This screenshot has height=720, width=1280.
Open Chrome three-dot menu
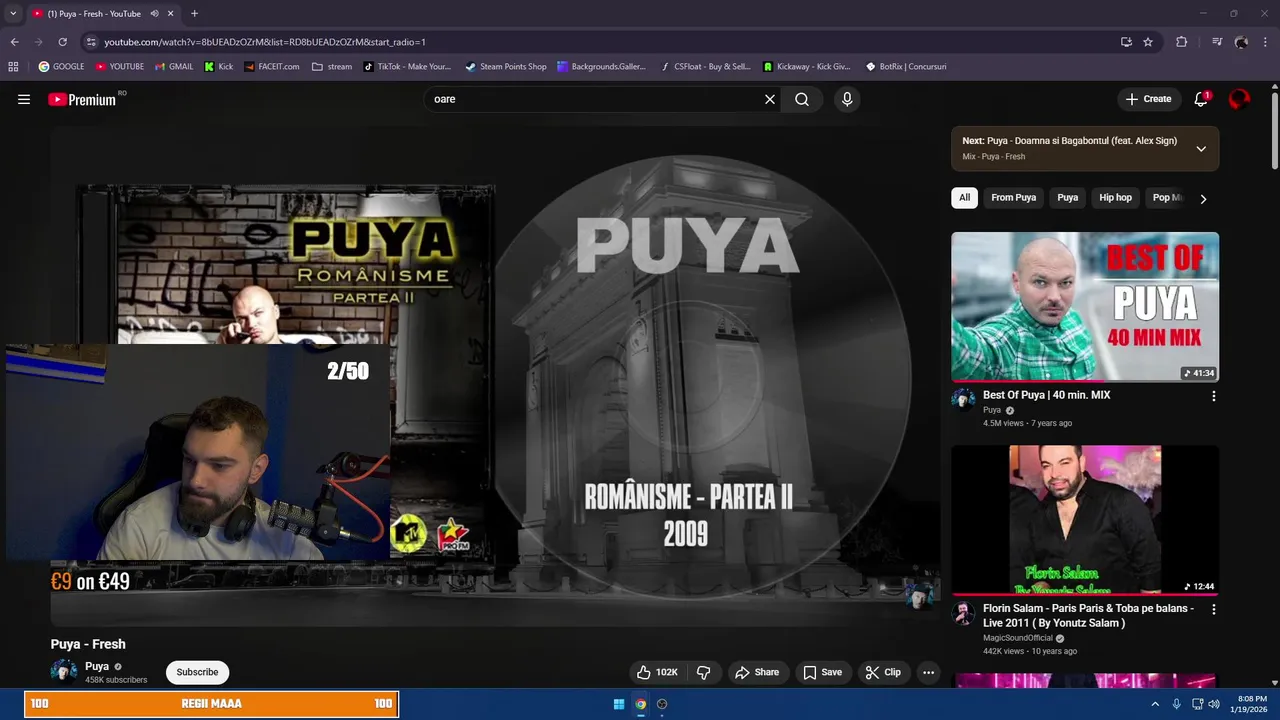coord(1266,42)
